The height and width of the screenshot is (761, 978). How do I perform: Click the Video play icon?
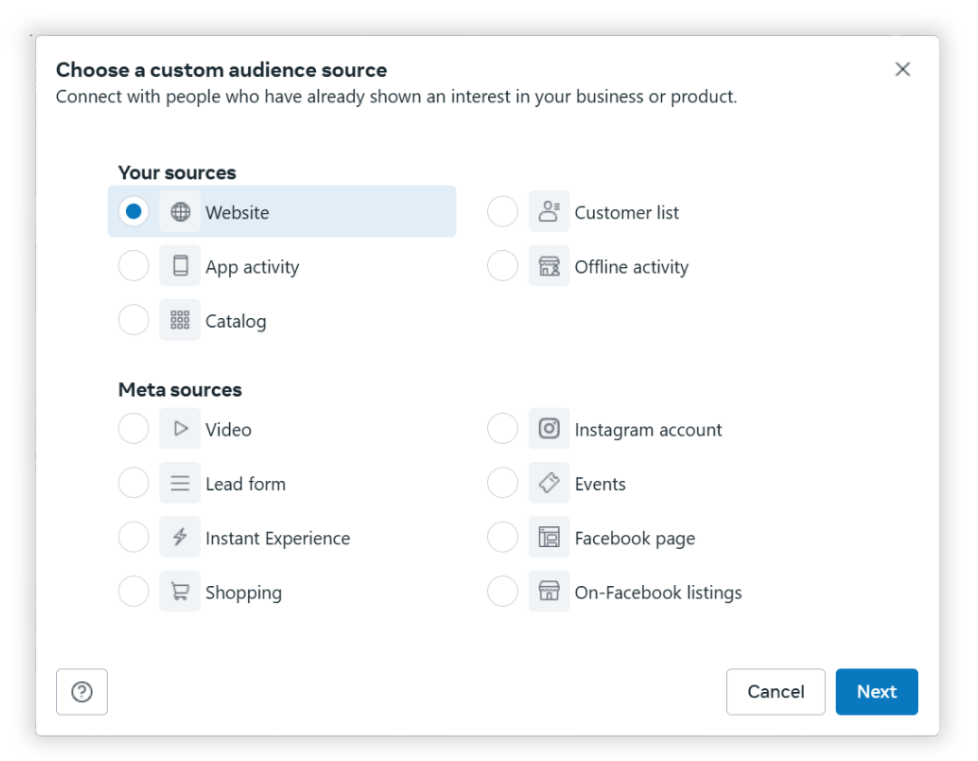click(x=180, y=428)
